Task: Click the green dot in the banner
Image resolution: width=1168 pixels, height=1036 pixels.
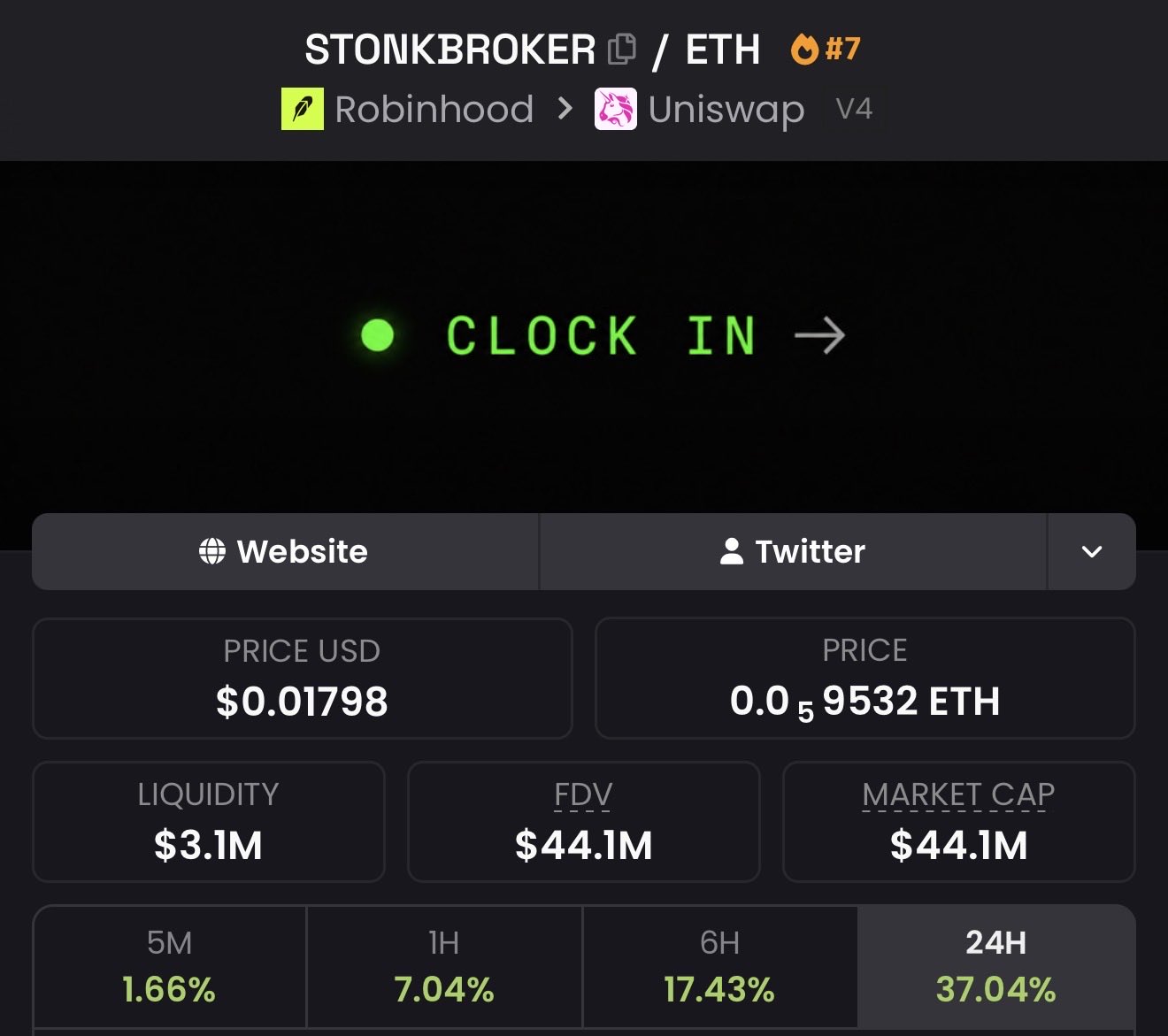Action: [x=378, y=335]
